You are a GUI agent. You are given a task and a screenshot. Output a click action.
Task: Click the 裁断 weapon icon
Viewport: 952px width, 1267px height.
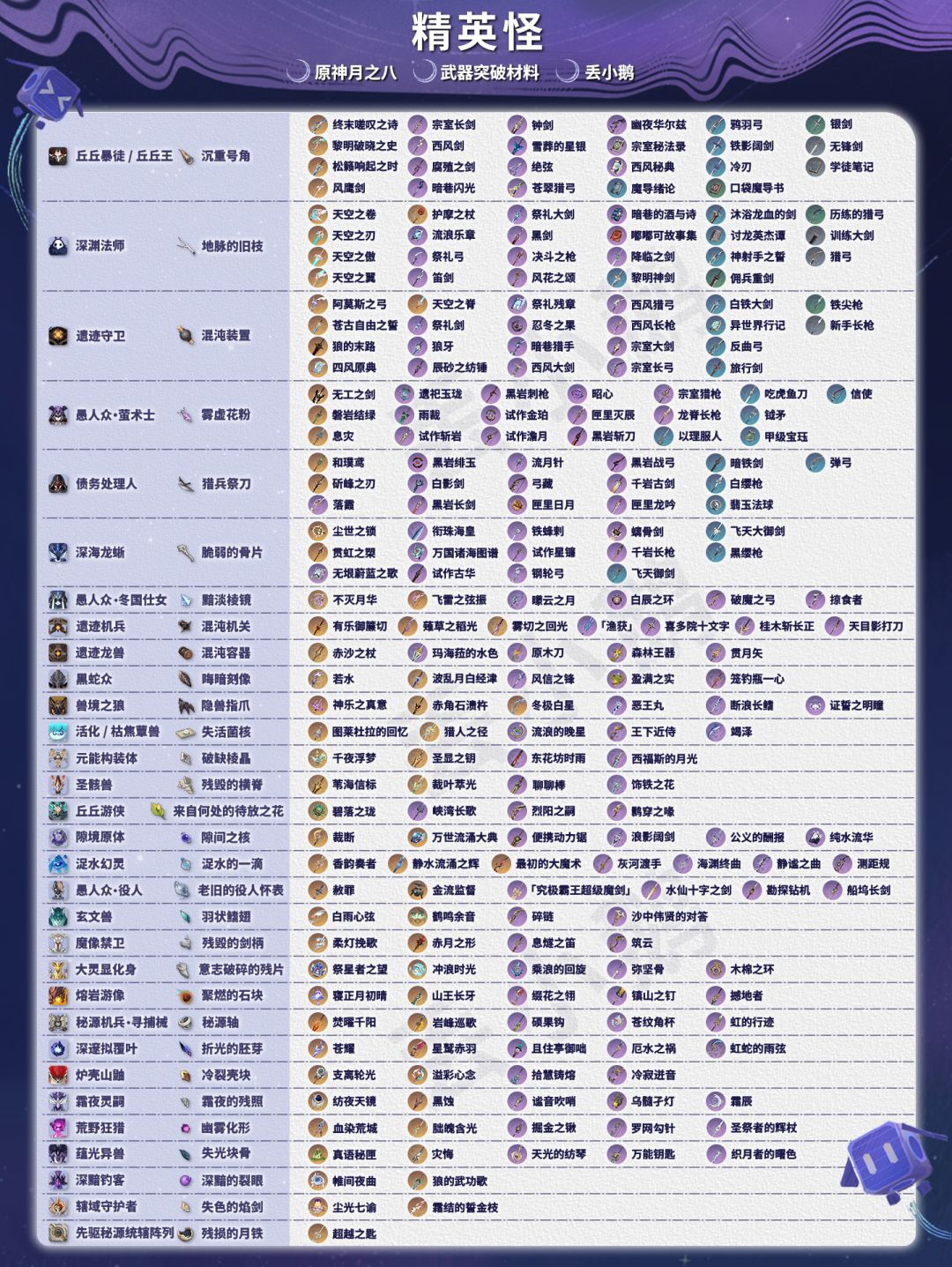[318, 837]
